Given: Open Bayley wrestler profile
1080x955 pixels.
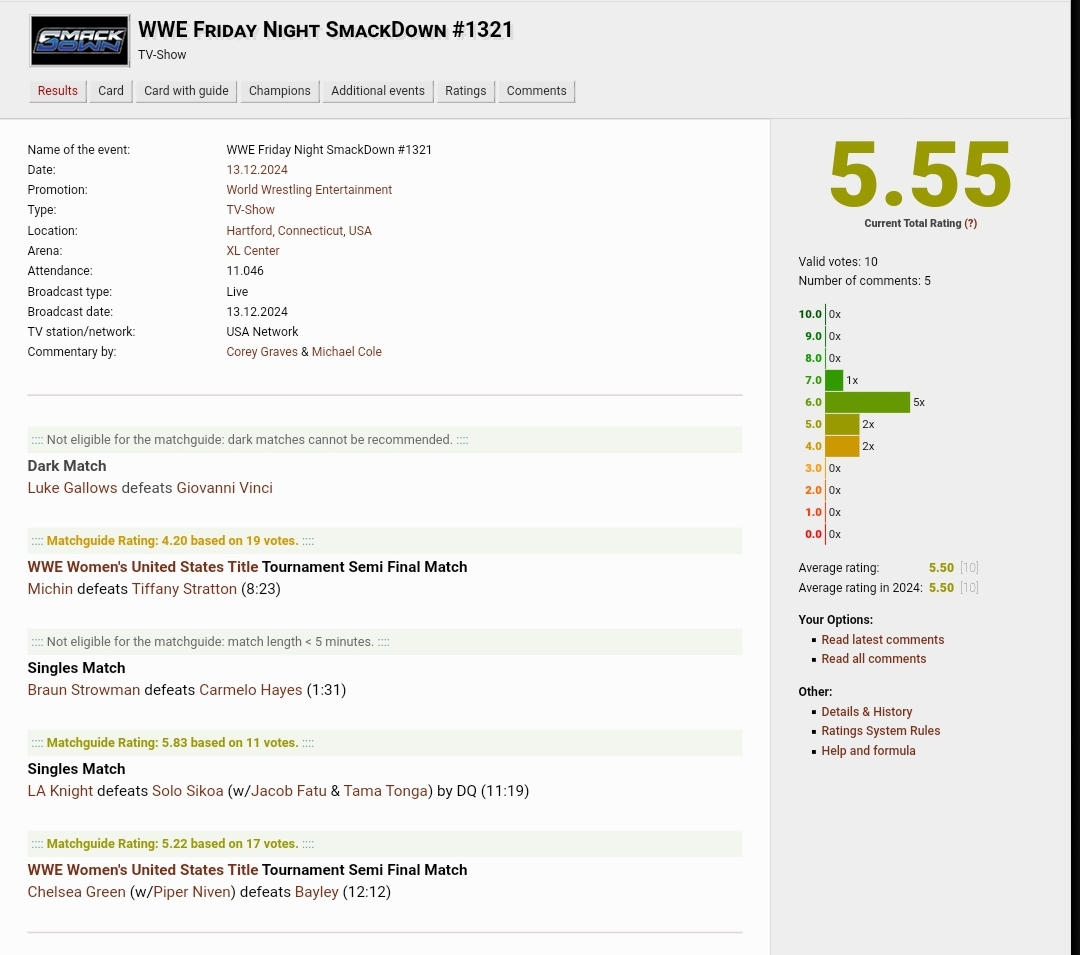Looking at the screenshot, I should click(x=317, y=892).
